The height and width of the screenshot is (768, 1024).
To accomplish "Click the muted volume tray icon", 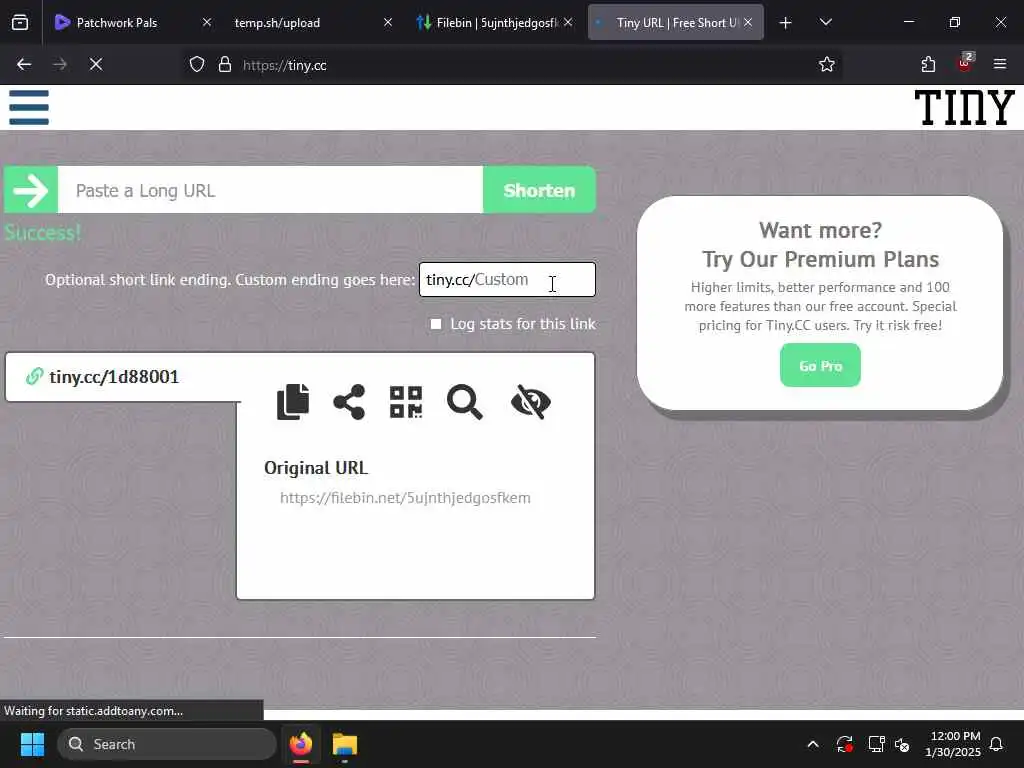I will 903,744.
